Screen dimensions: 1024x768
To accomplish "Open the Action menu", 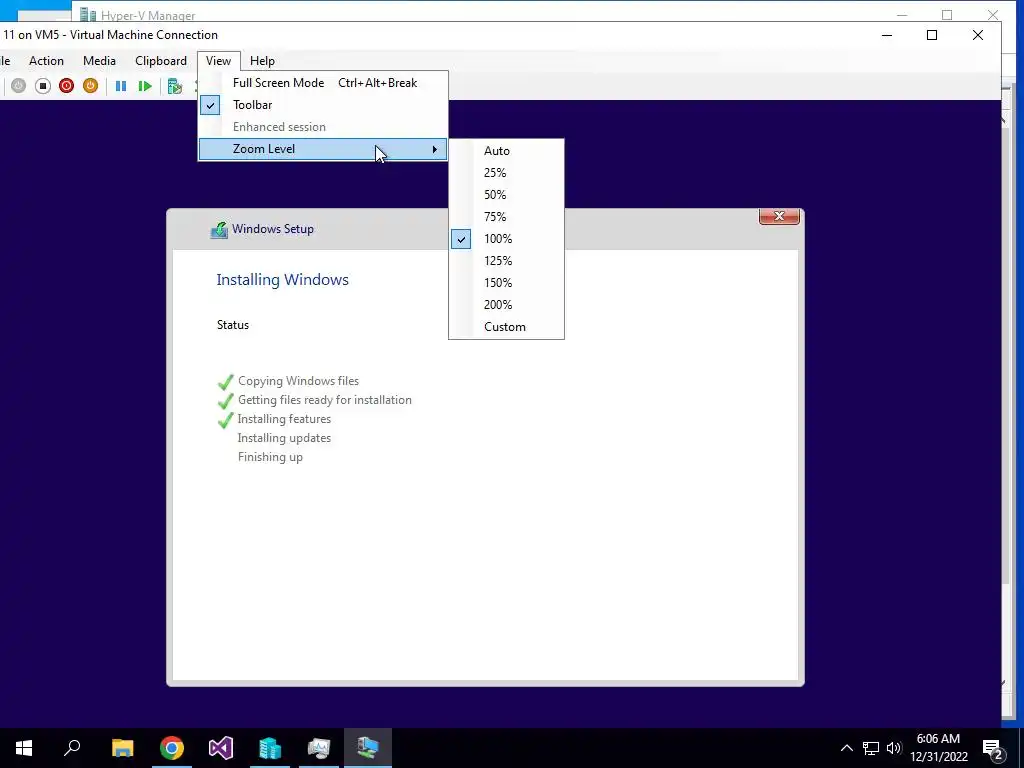I will pos(46,61).
